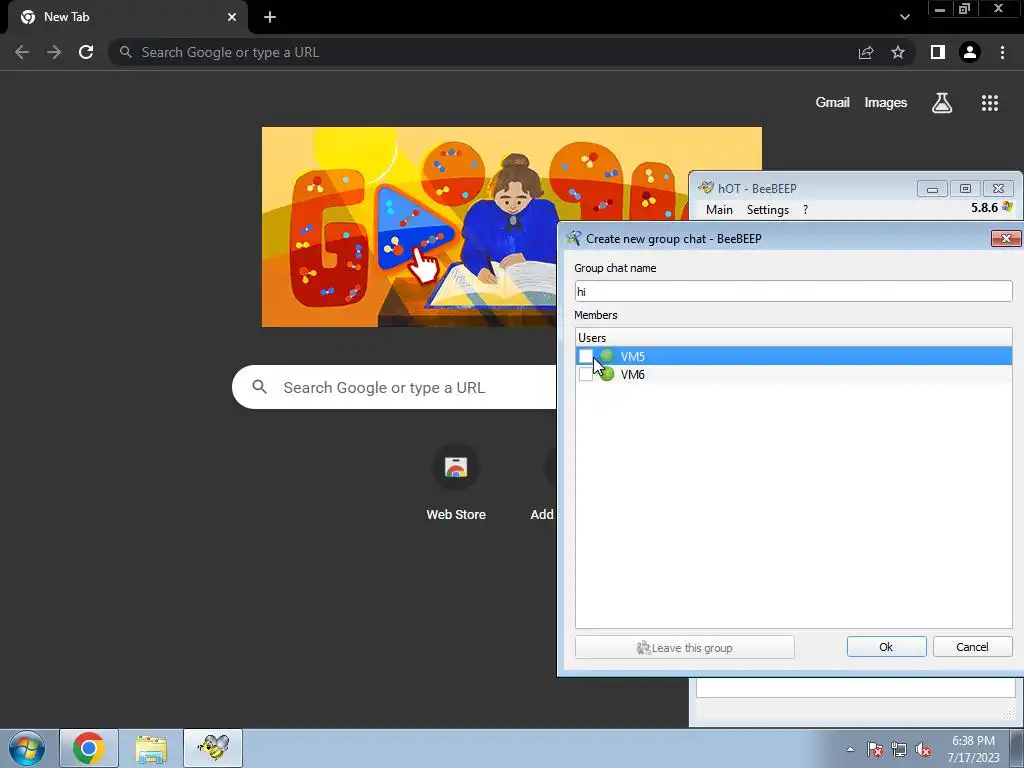Select the VM6 user row text
Image resolution: width=1024 pixels, height=768 pixels.
pyautogui.click(x=632, y=374)
